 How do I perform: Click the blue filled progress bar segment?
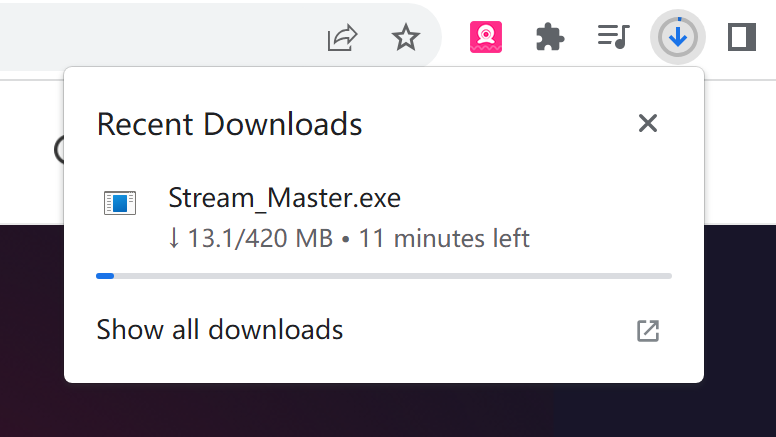click(x=105, y=276)
